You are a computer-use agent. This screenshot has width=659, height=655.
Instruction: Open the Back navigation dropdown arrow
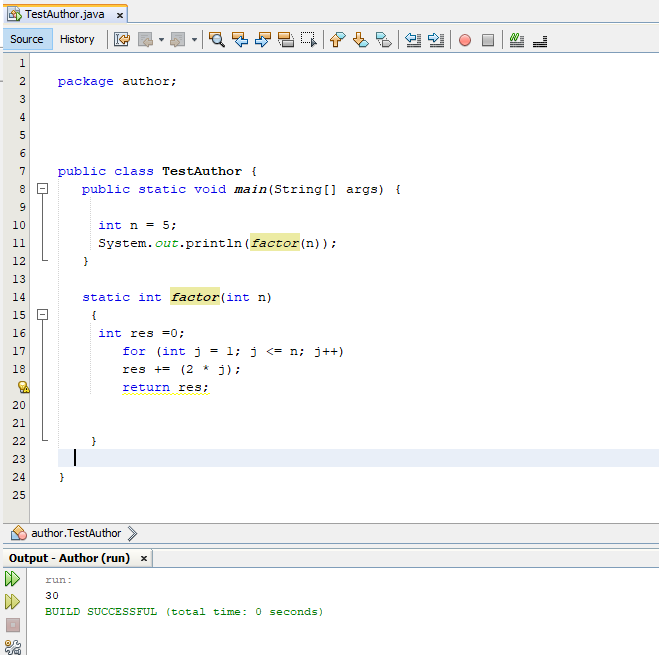[161, 40]
